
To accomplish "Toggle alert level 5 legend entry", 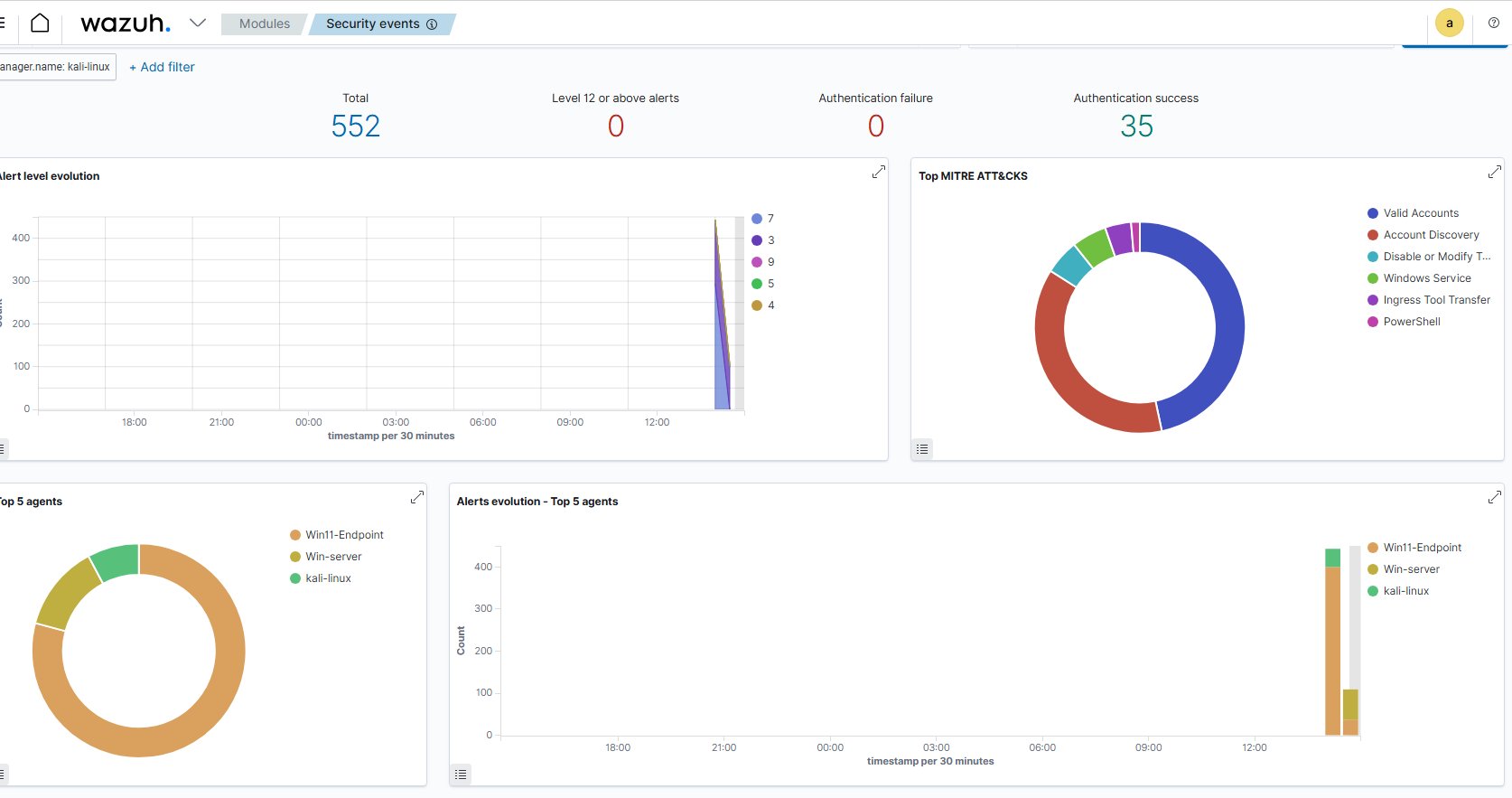I will pos(763,284).
